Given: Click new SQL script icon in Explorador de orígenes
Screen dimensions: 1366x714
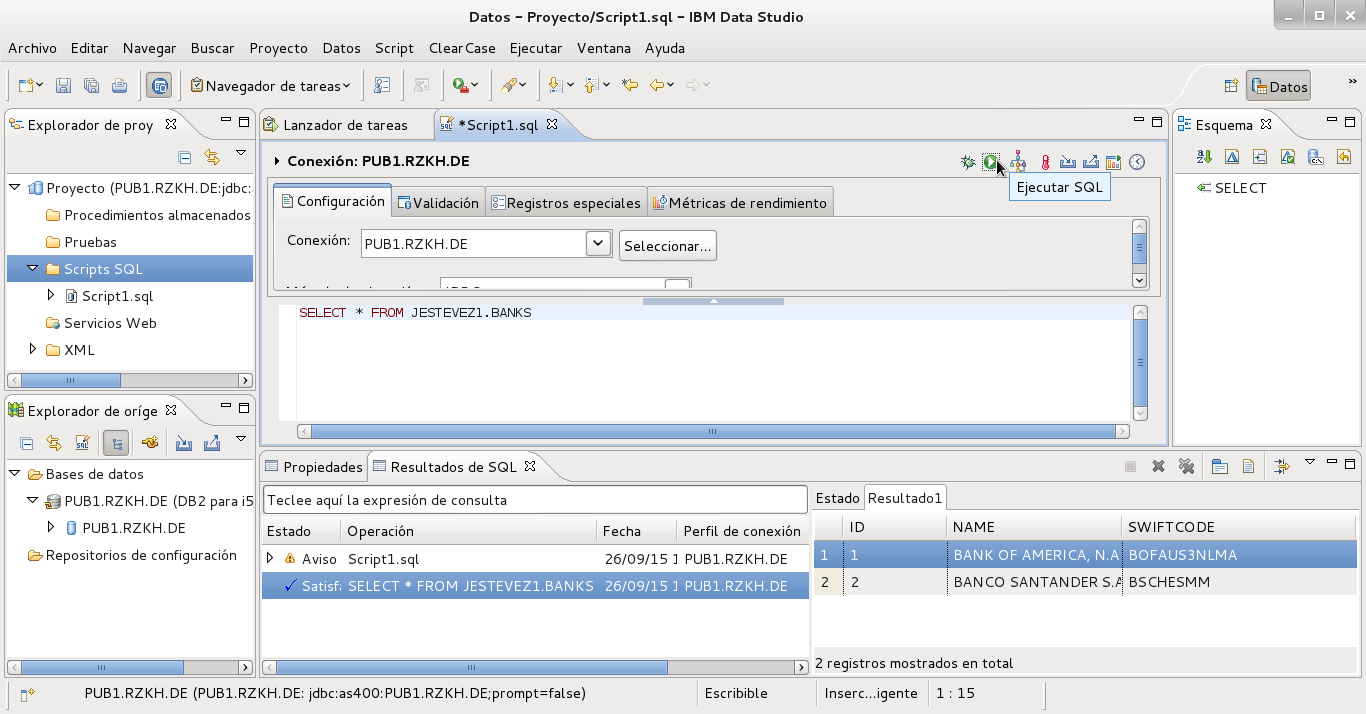Looking at the screenshot, I should [x=83, y=443].
